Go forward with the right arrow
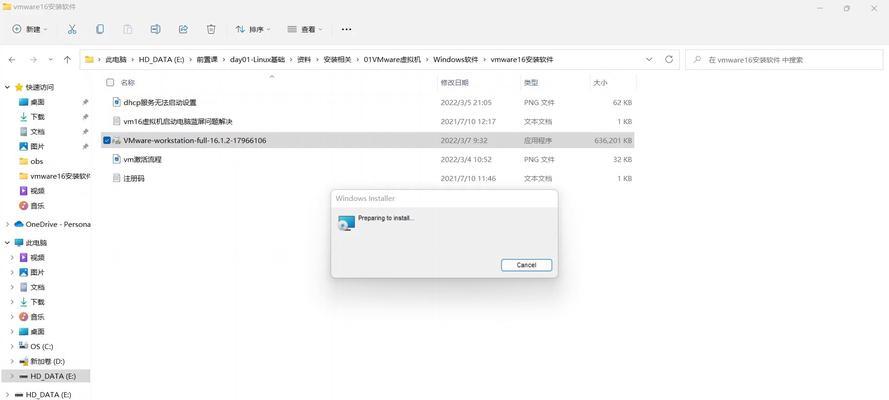Viewport: 889px width, 400px height. [33, 59]
